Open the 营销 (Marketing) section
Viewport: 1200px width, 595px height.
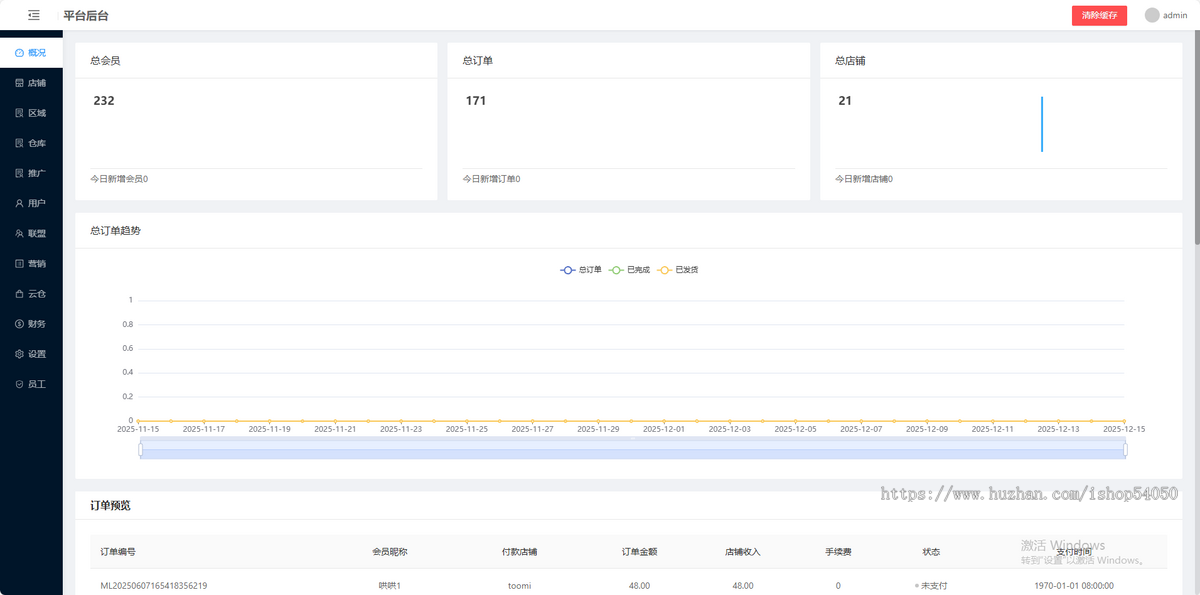click(x=31, y=262)
